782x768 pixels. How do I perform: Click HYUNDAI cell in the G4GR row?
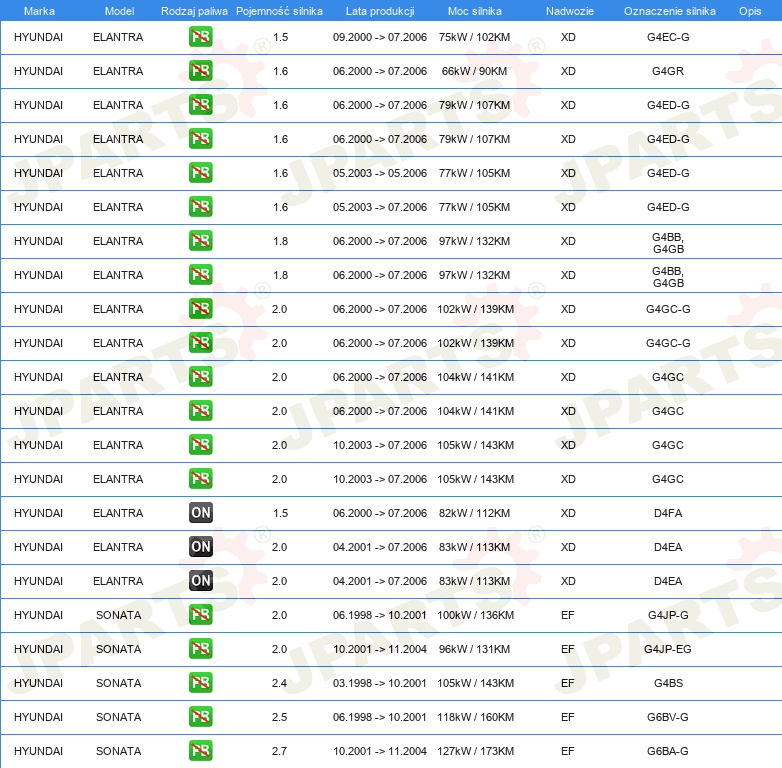[x=38, y=71]
